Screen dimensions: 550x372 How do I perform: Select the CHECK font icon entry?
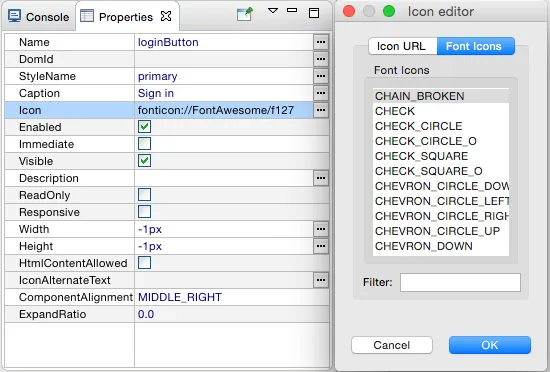[441, 111]
